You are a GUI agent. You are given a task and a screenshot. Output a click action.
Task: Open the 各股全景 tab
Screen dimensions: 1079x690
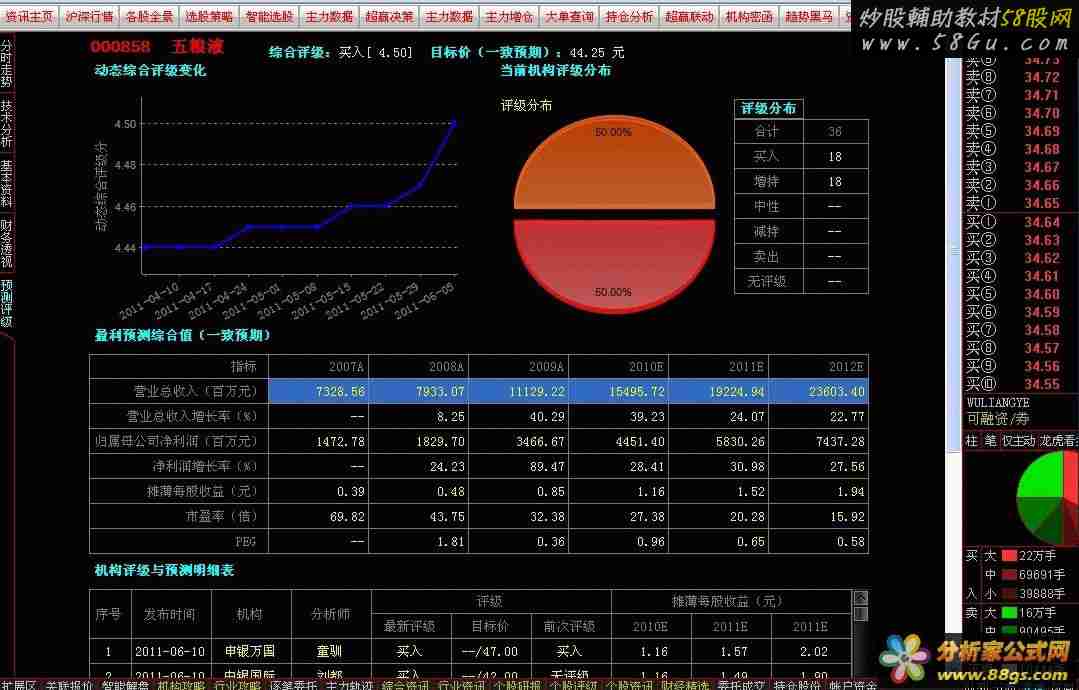click(x=149, y=17)
